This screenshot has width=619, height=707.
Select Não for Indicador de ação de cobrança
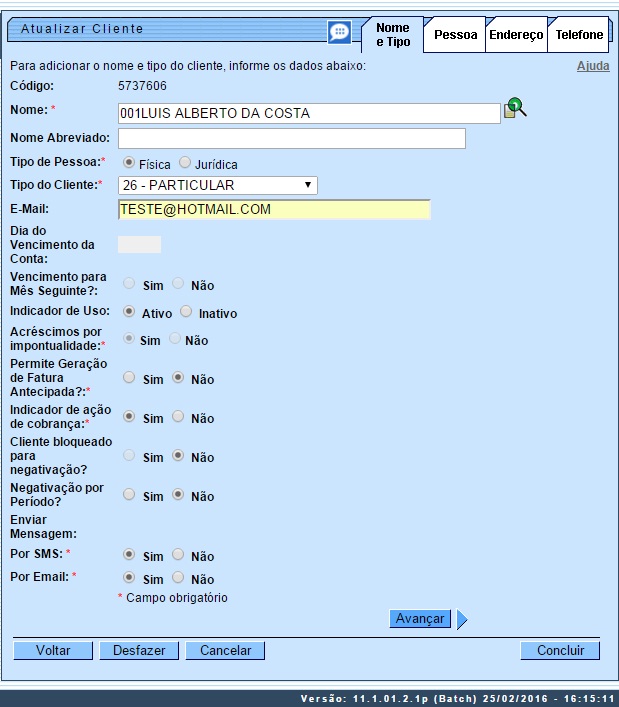178,417
